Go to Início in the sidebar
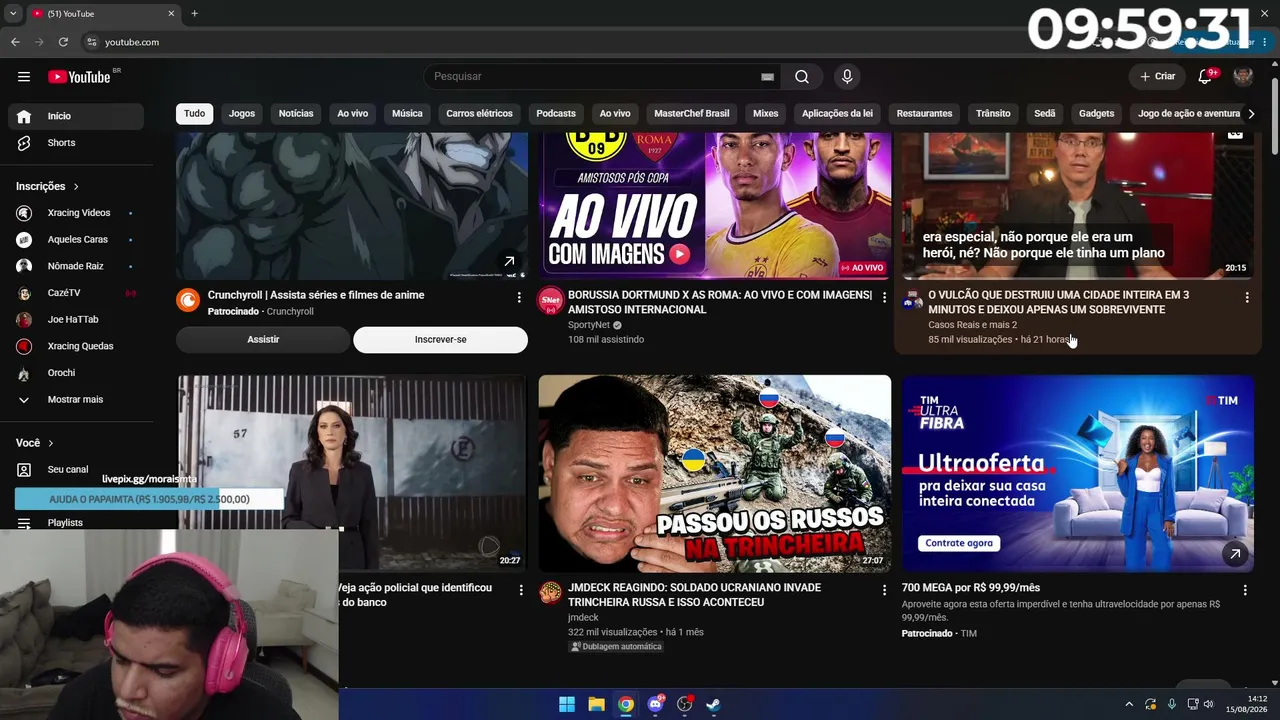The image size is (1280, 720). (x=76, y=116)
